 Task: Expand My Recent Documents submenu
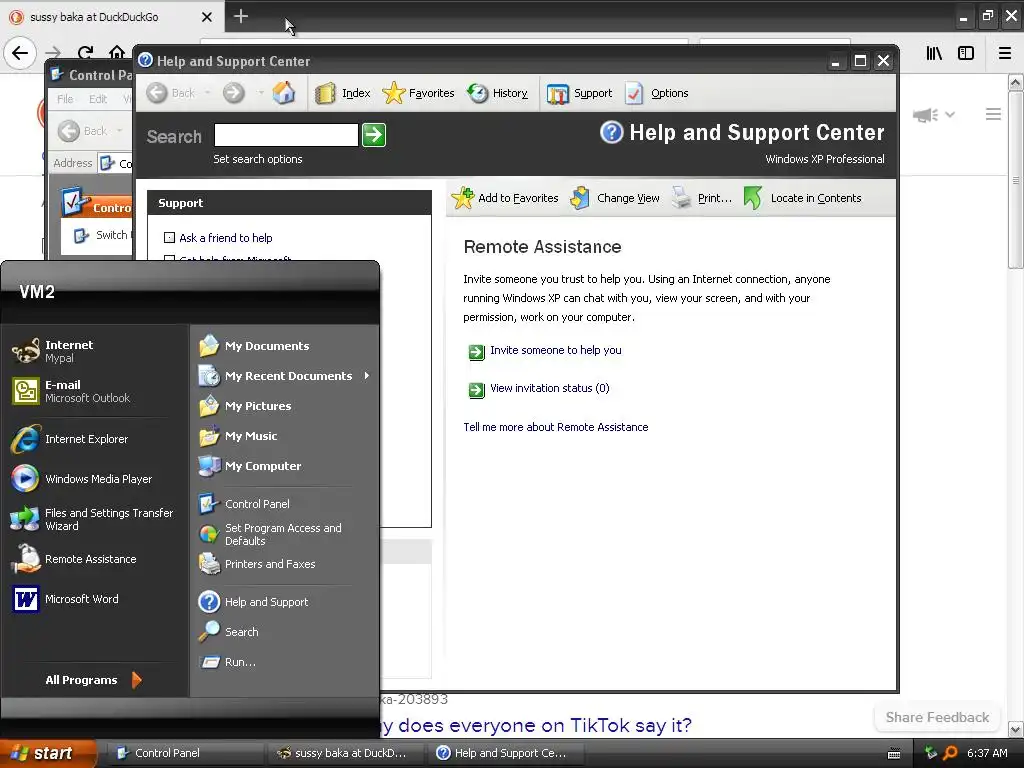pos(285,376)
